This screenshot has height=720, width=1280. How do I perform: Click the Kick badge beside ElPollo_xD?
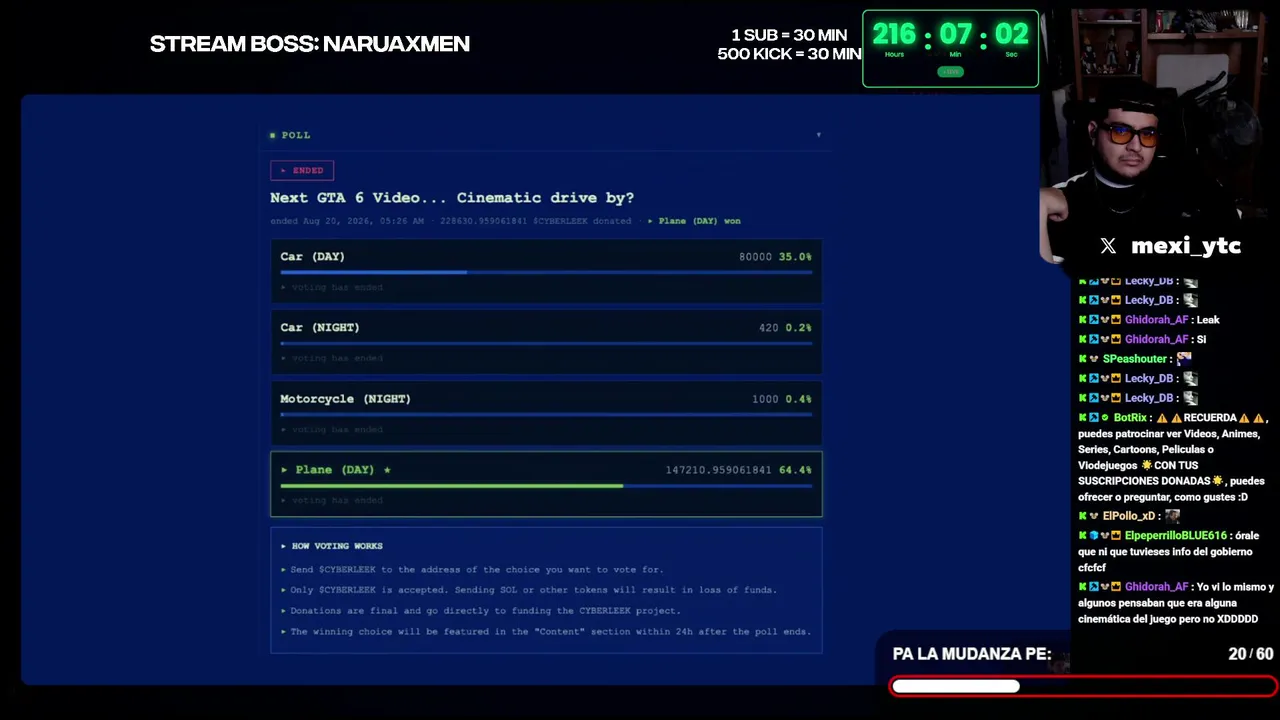pyautogui.click(x=1082, y=515)
